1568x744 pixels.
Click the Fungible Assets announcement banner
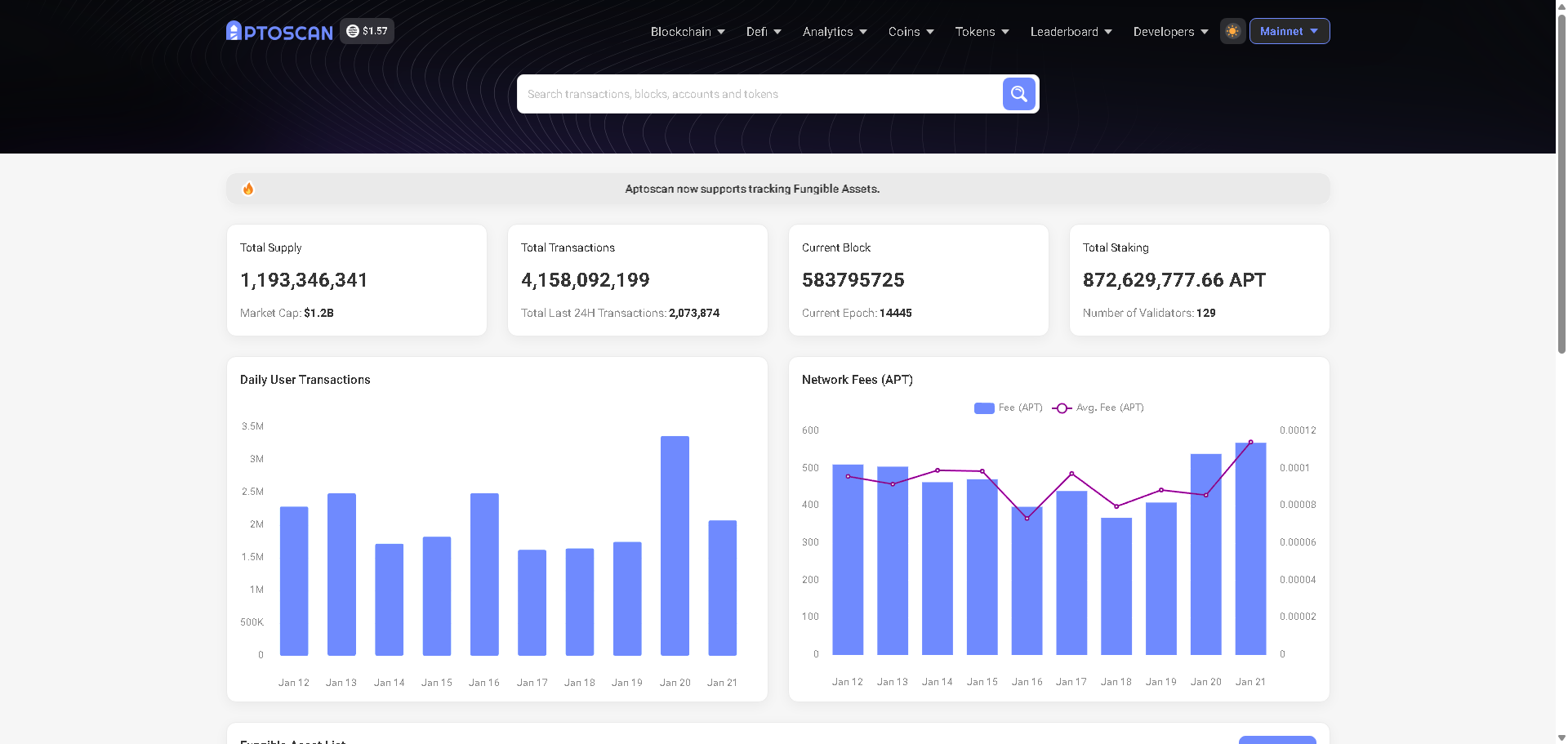752,189
